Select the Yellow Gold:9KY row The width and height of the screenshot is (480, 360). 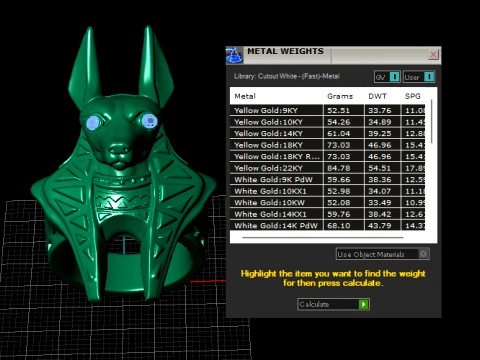tap(327, 110)
